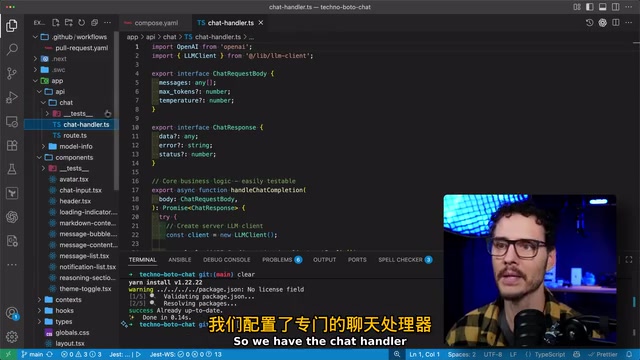
Task: Create a new folder in the Explorer
Action: [69, 23]
